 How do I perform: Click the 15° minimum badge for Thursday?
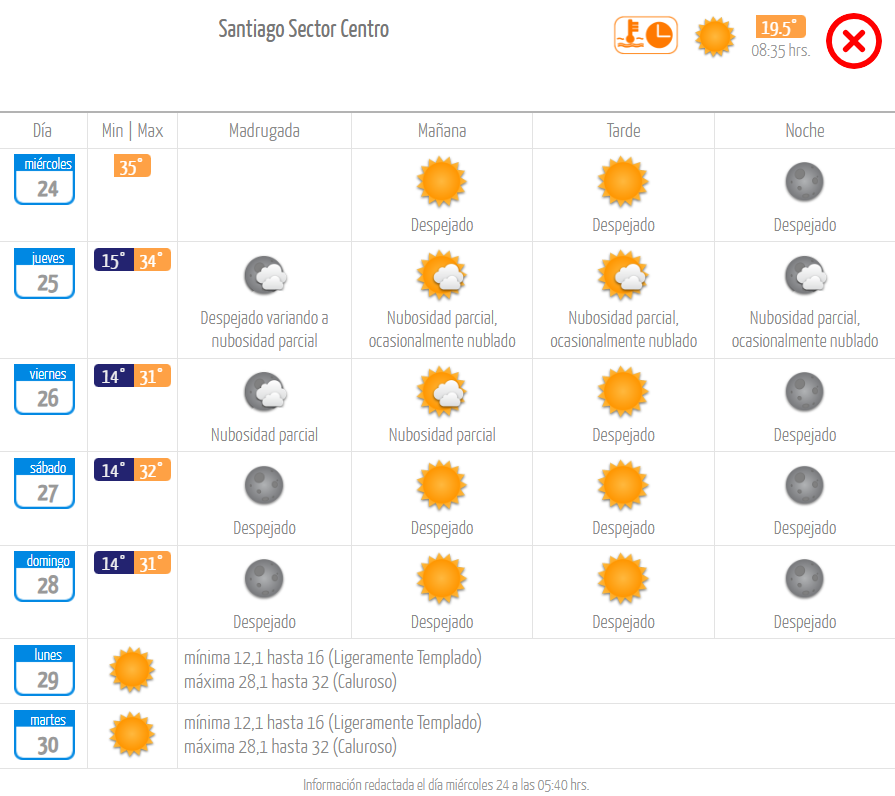click(114, 260)
